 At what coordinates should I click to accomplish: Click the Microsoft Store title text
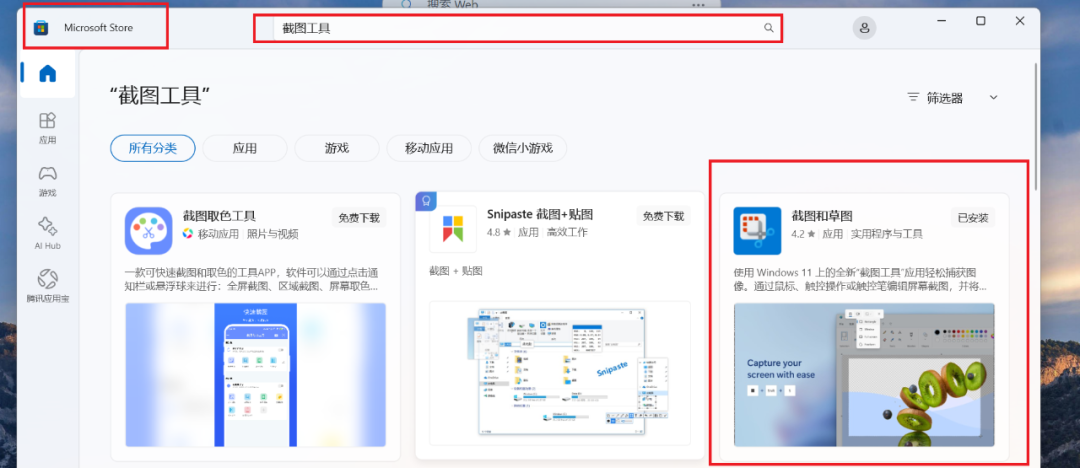[98, 28]
